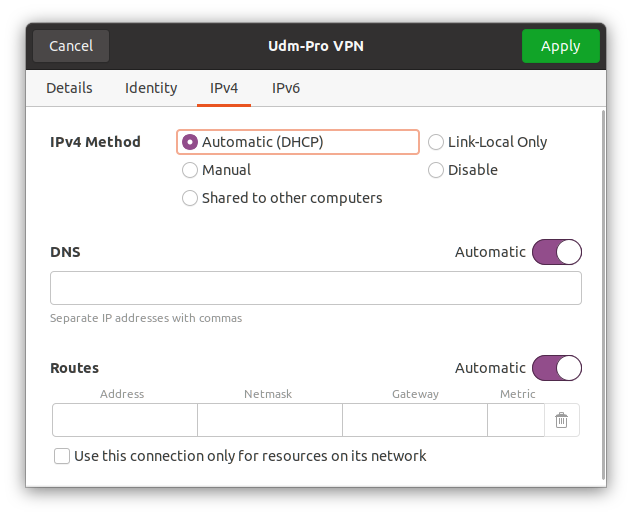Toggle the DNS Automatic switch
Screen dimensions: 632x516
tap(556, 252)
